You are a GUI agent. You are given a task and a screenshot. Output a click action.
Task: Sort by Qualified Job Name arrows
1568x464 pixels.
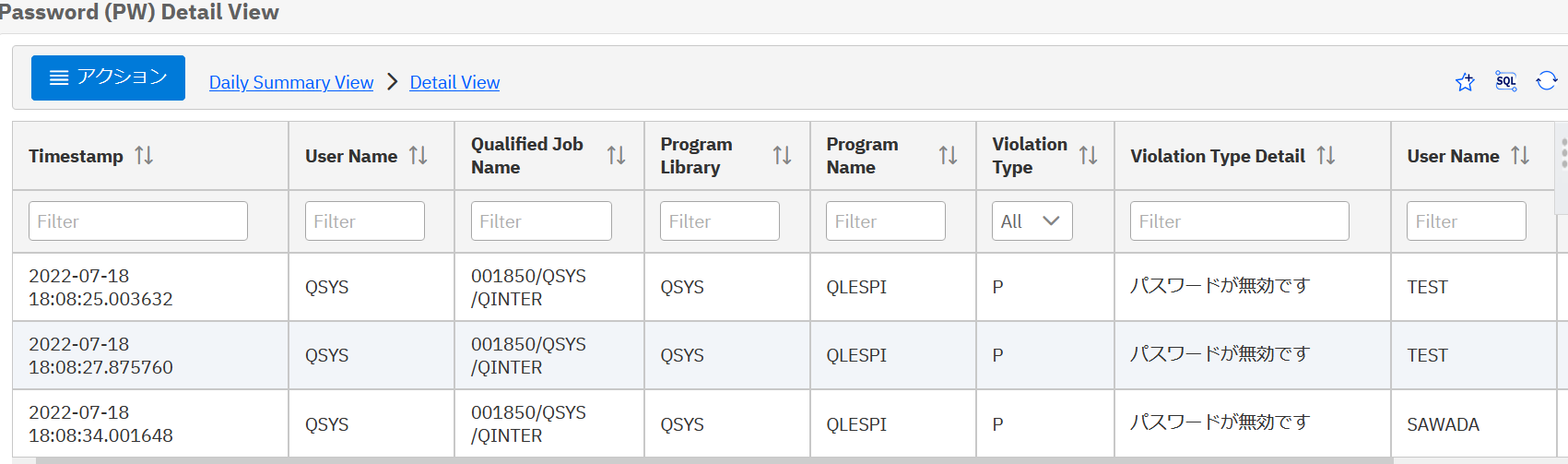(616, 155)
